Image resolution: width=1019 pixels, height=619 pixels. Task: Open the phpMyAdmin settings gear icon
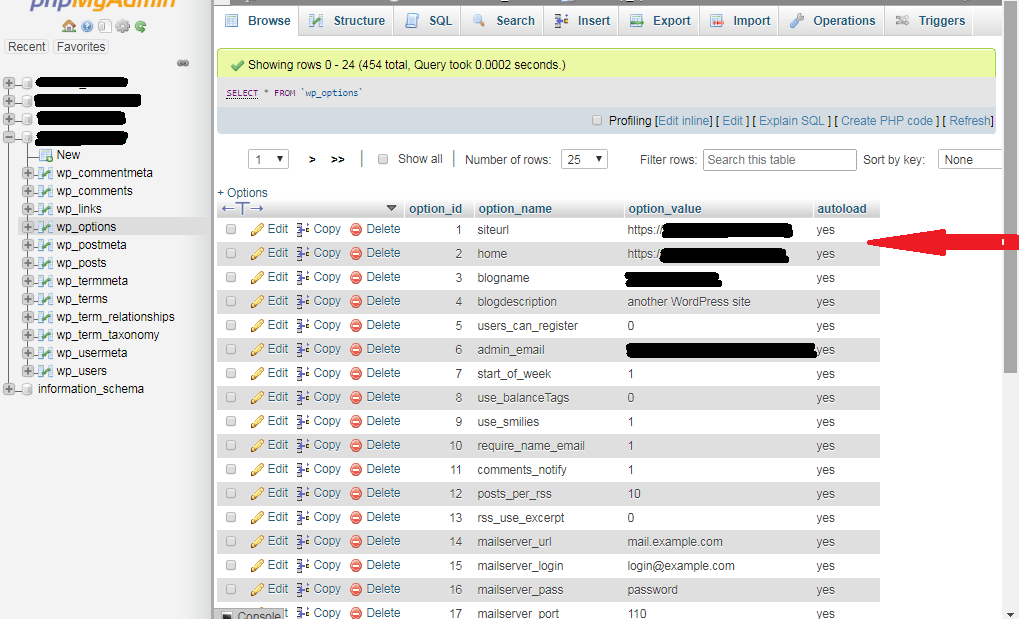tap(122, 26)
